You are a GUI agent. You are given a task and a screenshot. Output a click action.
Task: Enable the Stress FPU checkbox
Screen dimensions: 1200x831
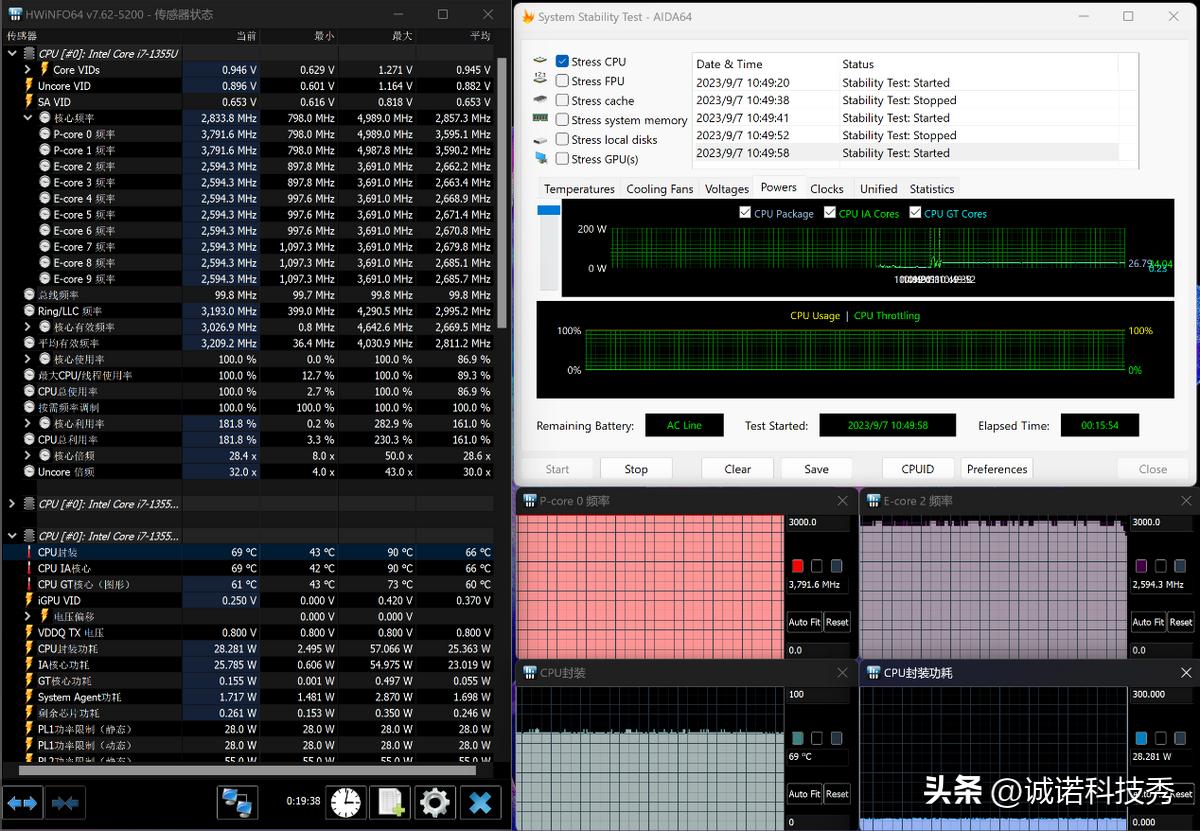562,81
